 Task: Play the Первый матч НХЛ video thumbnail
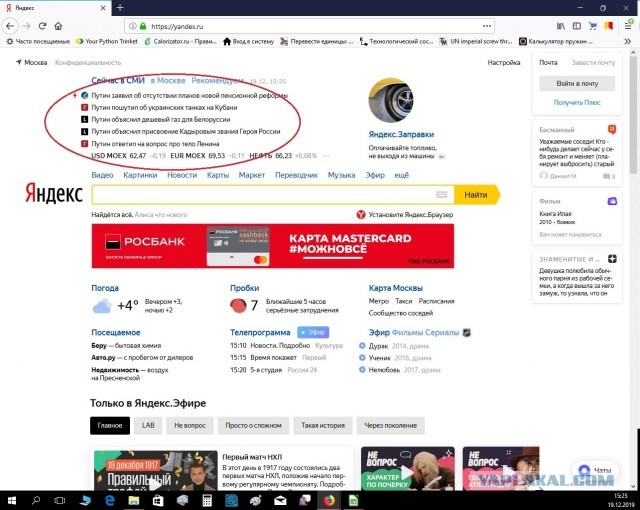click(x=156, y=470)
